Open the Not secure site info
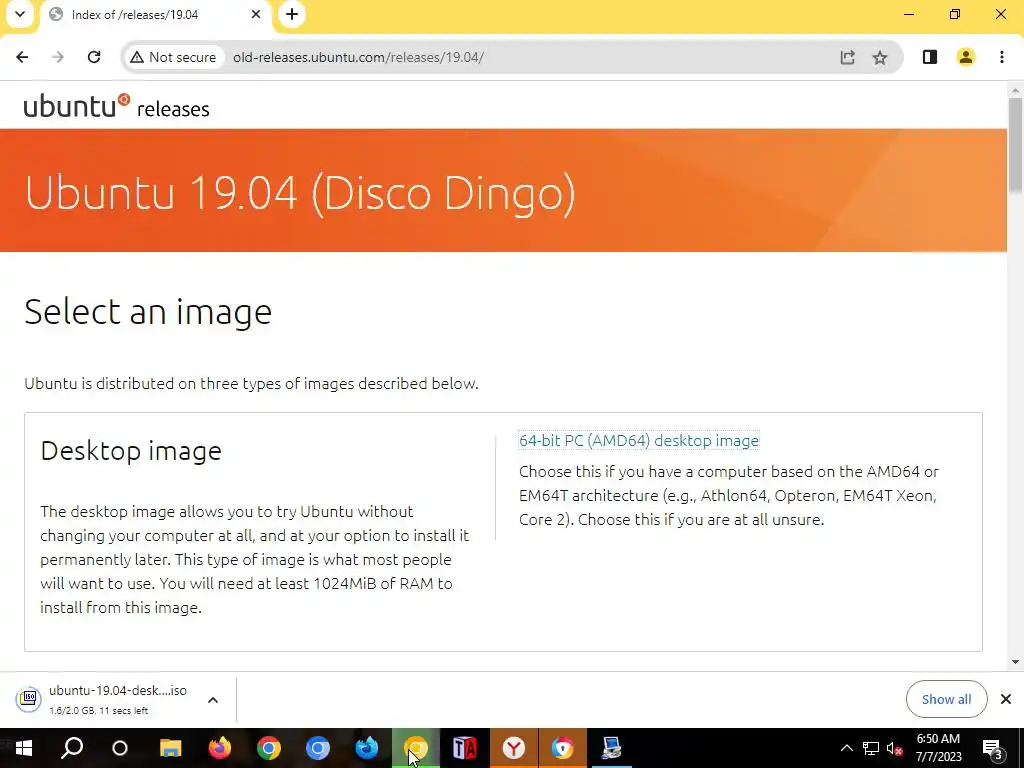Screen dimensions: 1024x768 point(173,57)
